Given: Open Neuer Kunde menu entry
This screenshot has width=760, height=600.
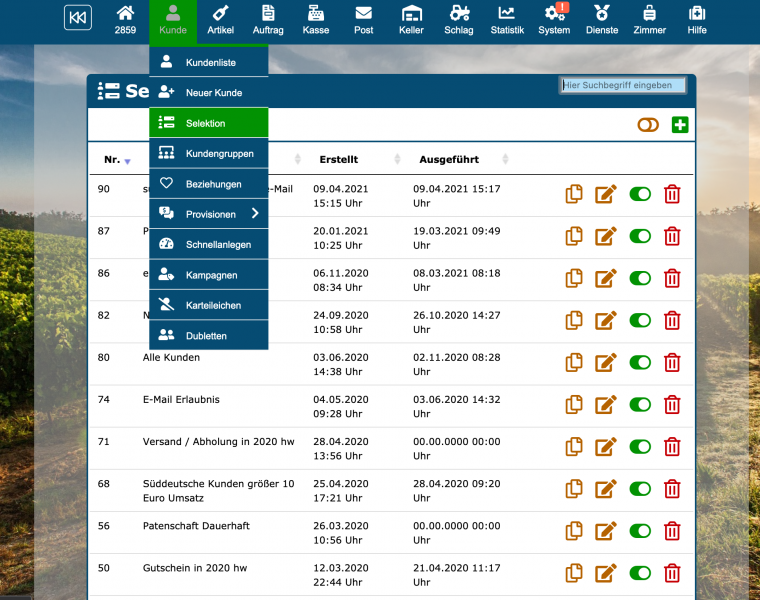Looking at the screenshot, I should (213, 93).
